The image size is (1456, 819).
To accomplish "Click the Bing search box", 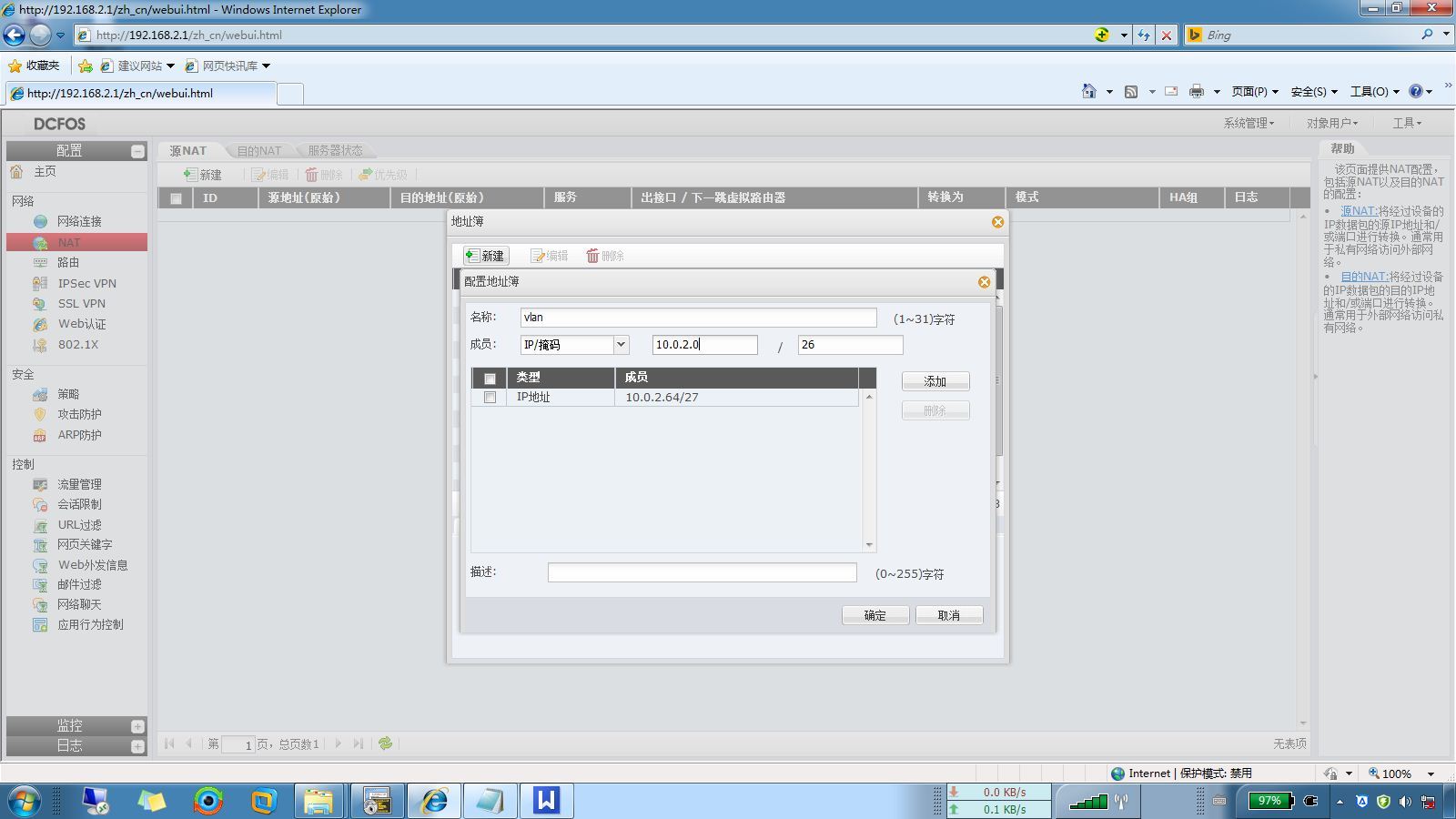I will (1310, 35).
